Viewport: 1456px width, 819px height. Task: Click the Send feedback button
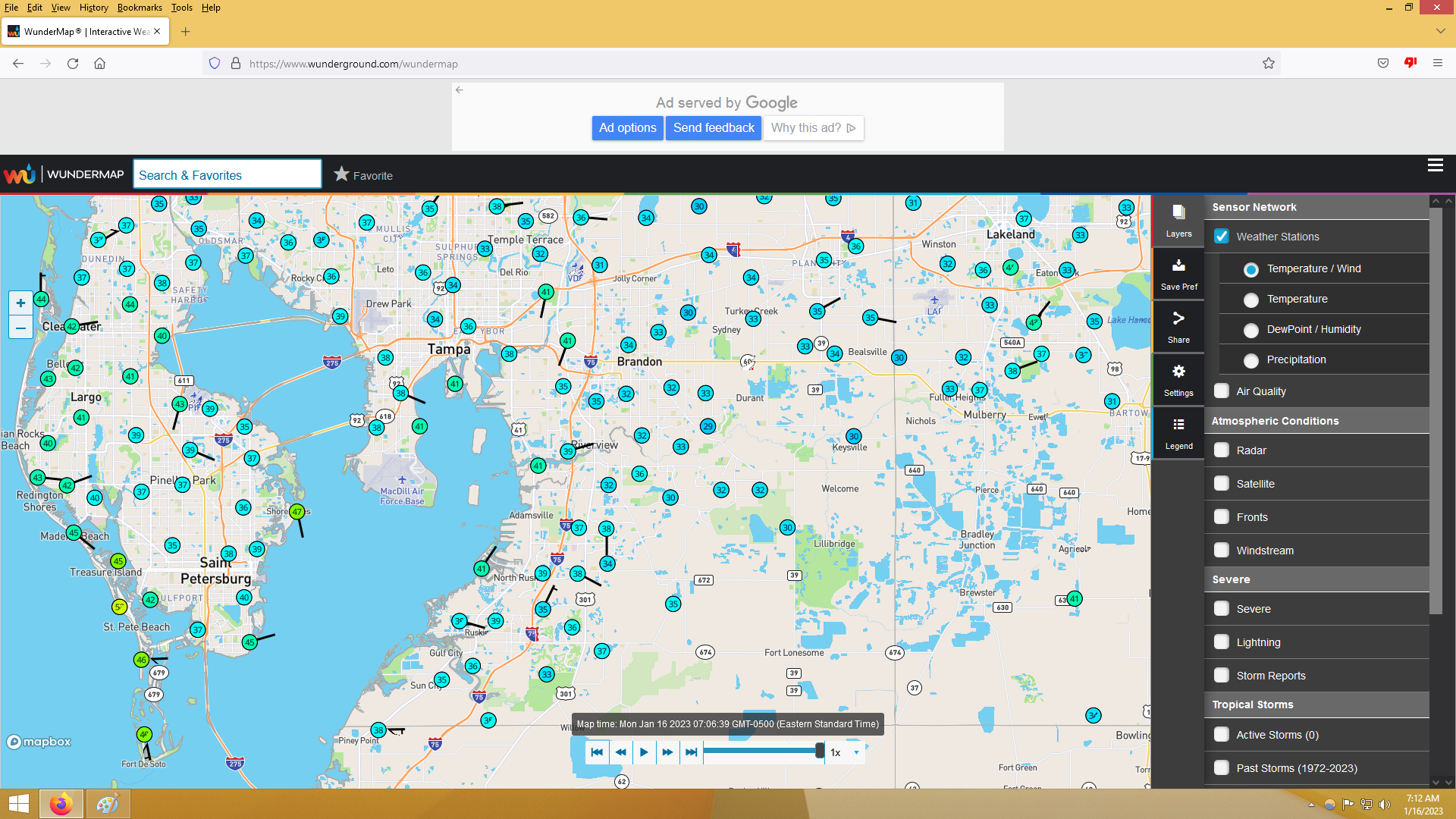coord(713,127)
